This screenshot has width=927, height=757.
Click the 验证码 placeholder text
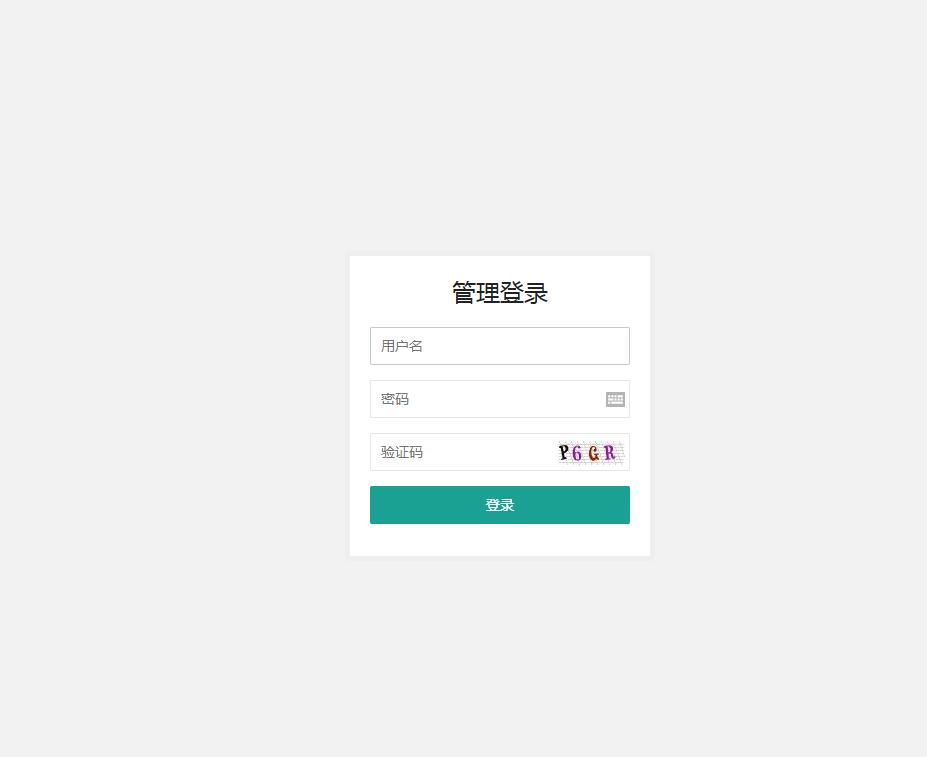401,452
